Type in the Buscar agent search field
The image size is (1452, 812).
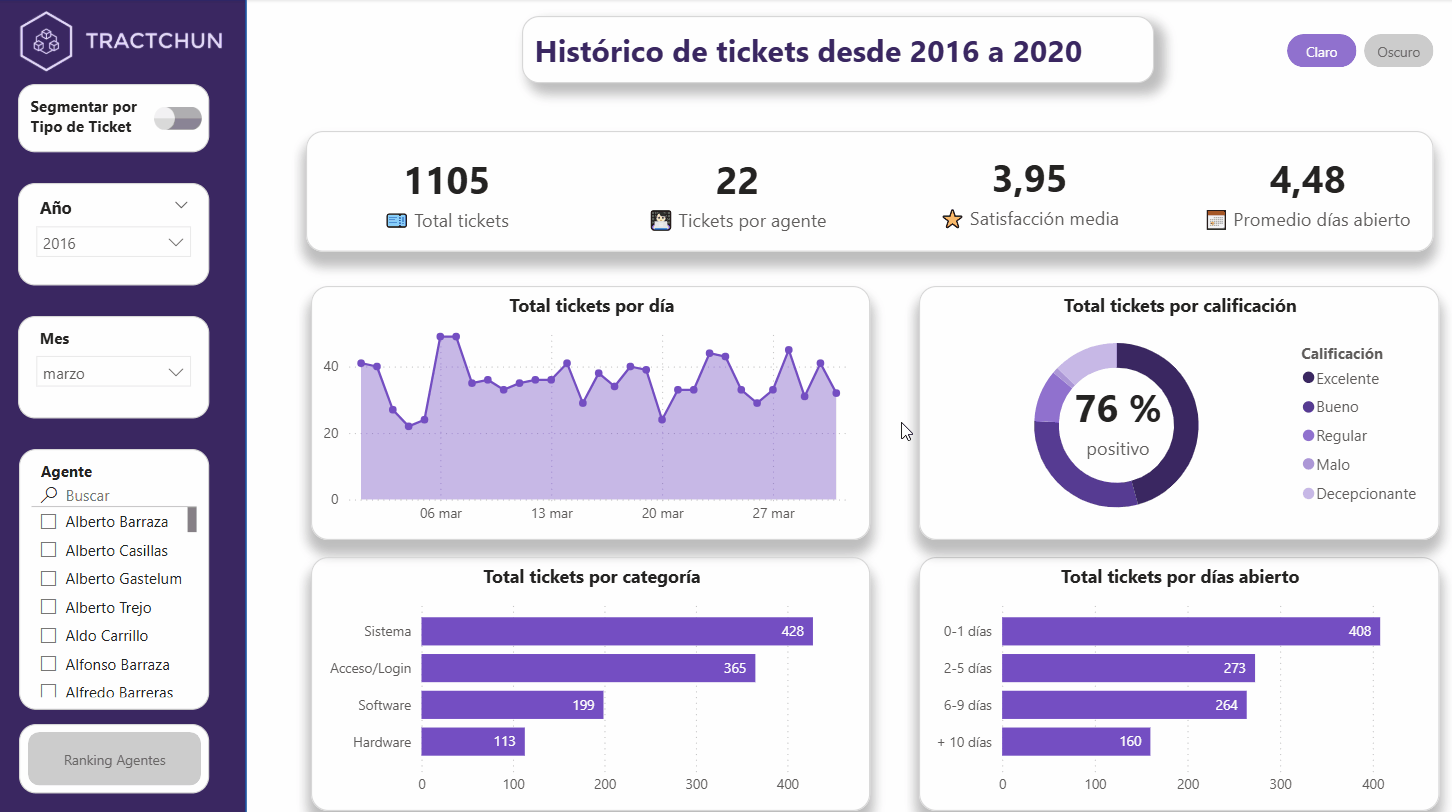click(120, 496)
